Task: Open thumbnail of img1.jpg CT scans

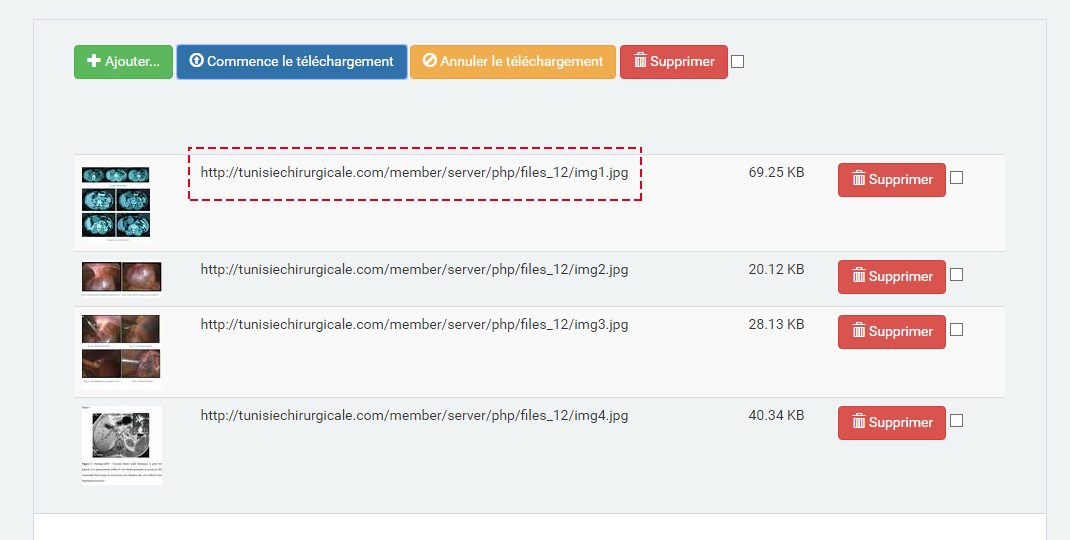Action: click(x=116, y=203)
